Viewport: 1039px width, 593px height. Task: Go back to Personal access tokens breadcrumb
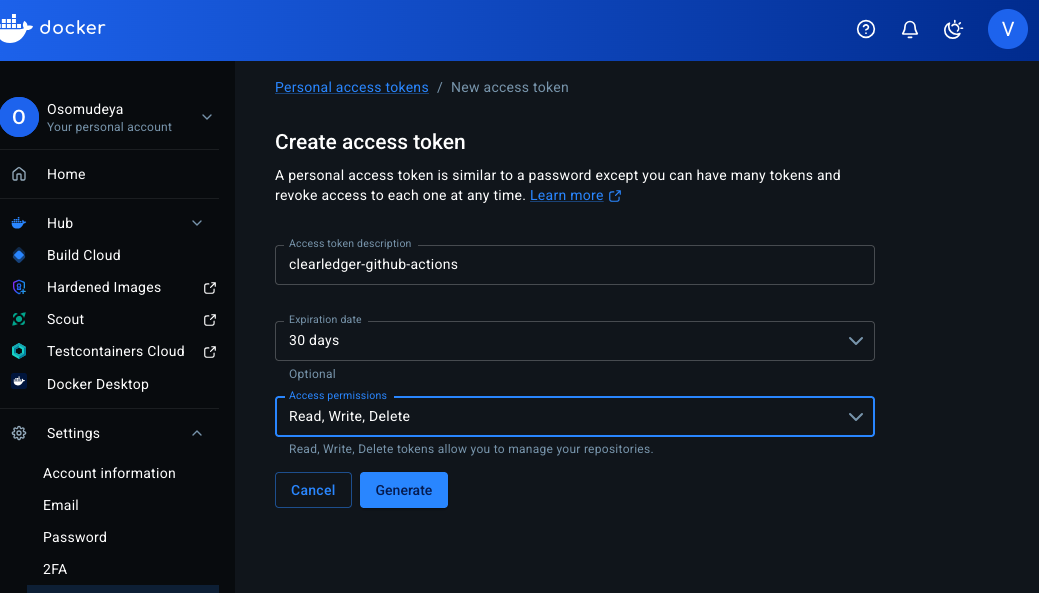tap(352, 87)
